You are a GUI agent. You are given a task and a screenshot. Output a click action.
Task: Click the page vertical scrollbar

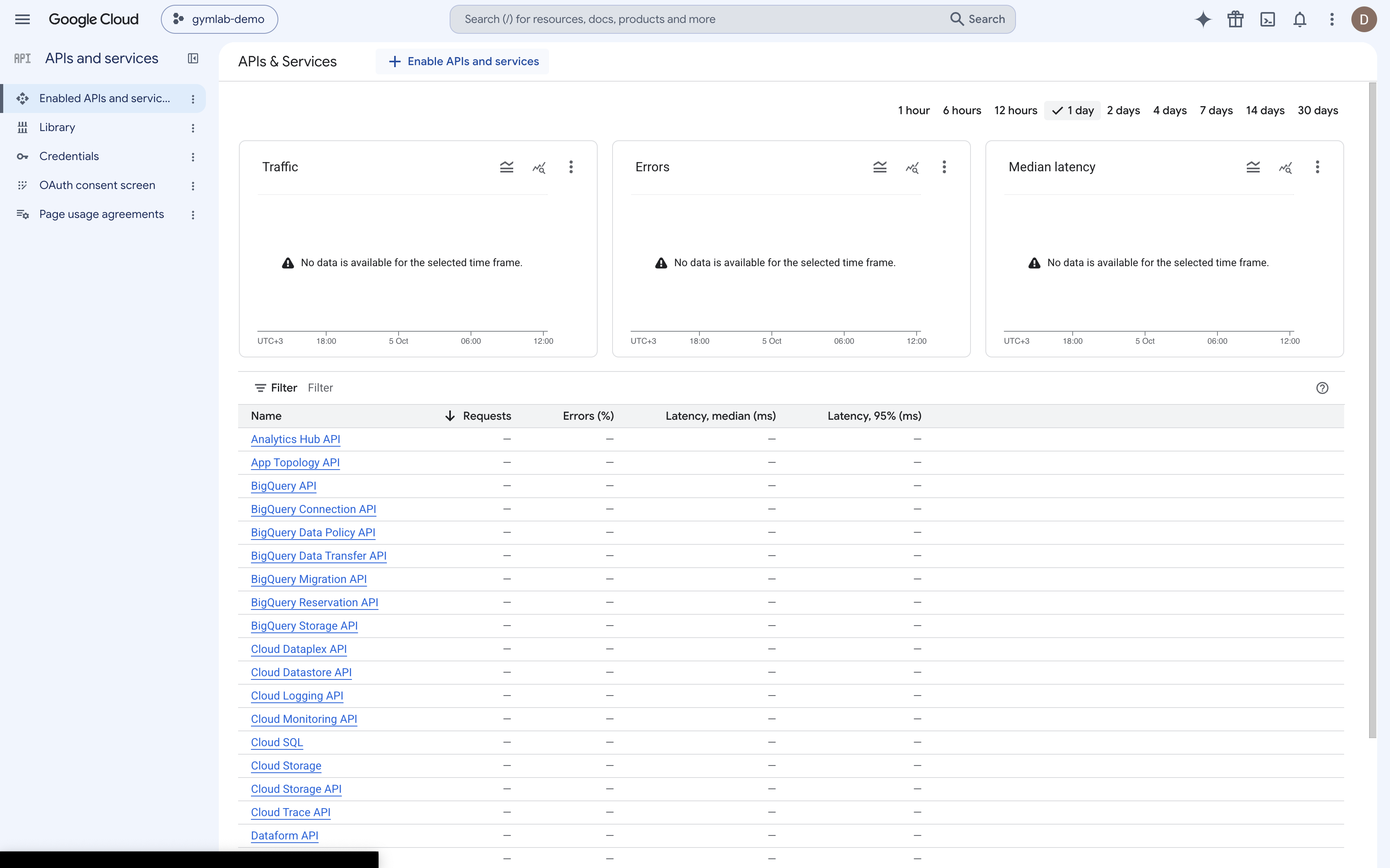(1372, 410)
